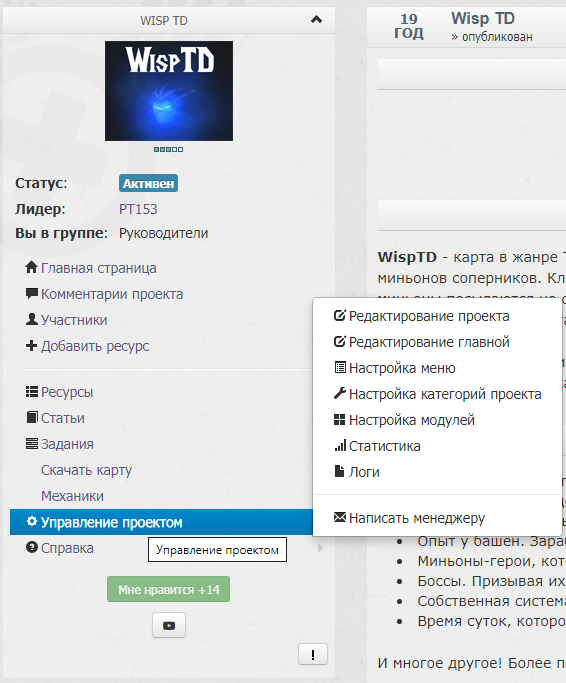Open the Справка menu item

[67, 548]
